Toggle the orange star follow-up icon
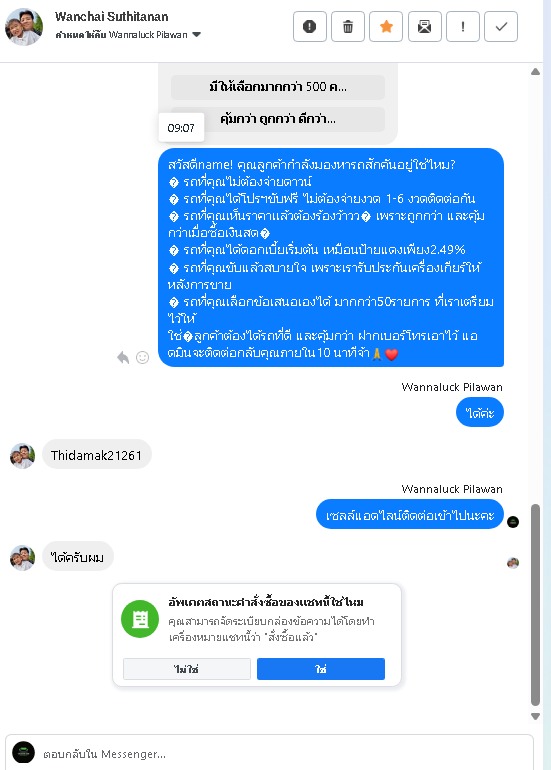This screenshot has width=551, height=770. (x=386, y=27)
